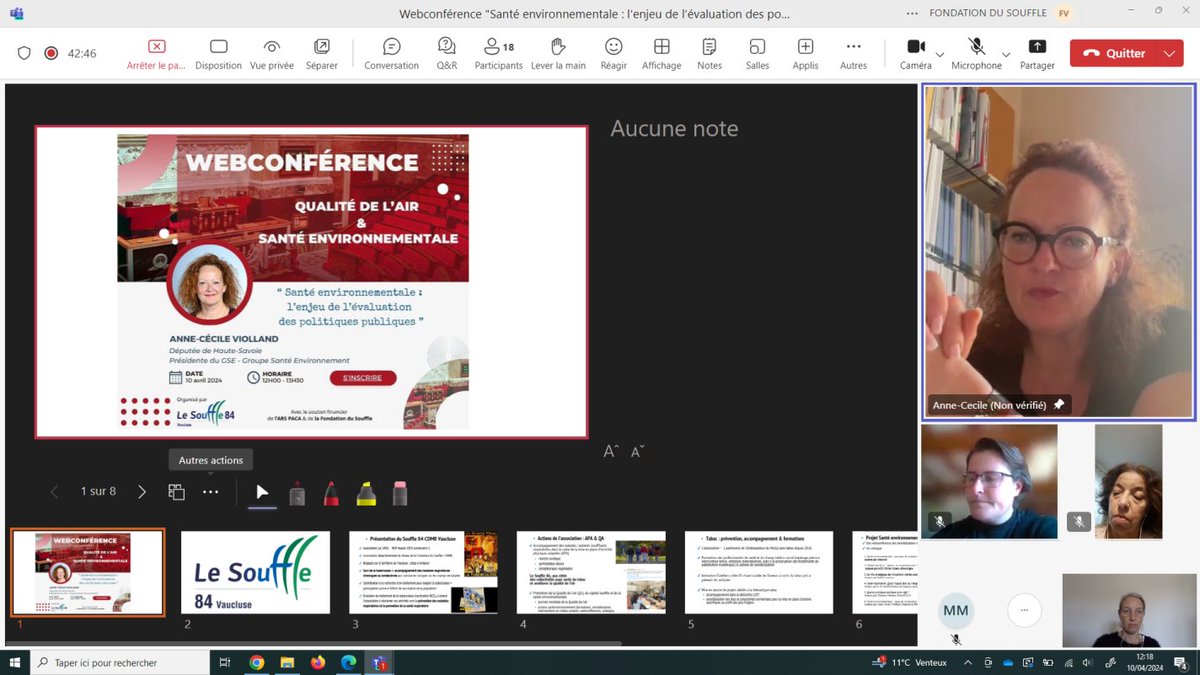Viewport: 1200px width, 675px height.
Task: Open the Salles breakout rooms
Action: pos(757,53)
